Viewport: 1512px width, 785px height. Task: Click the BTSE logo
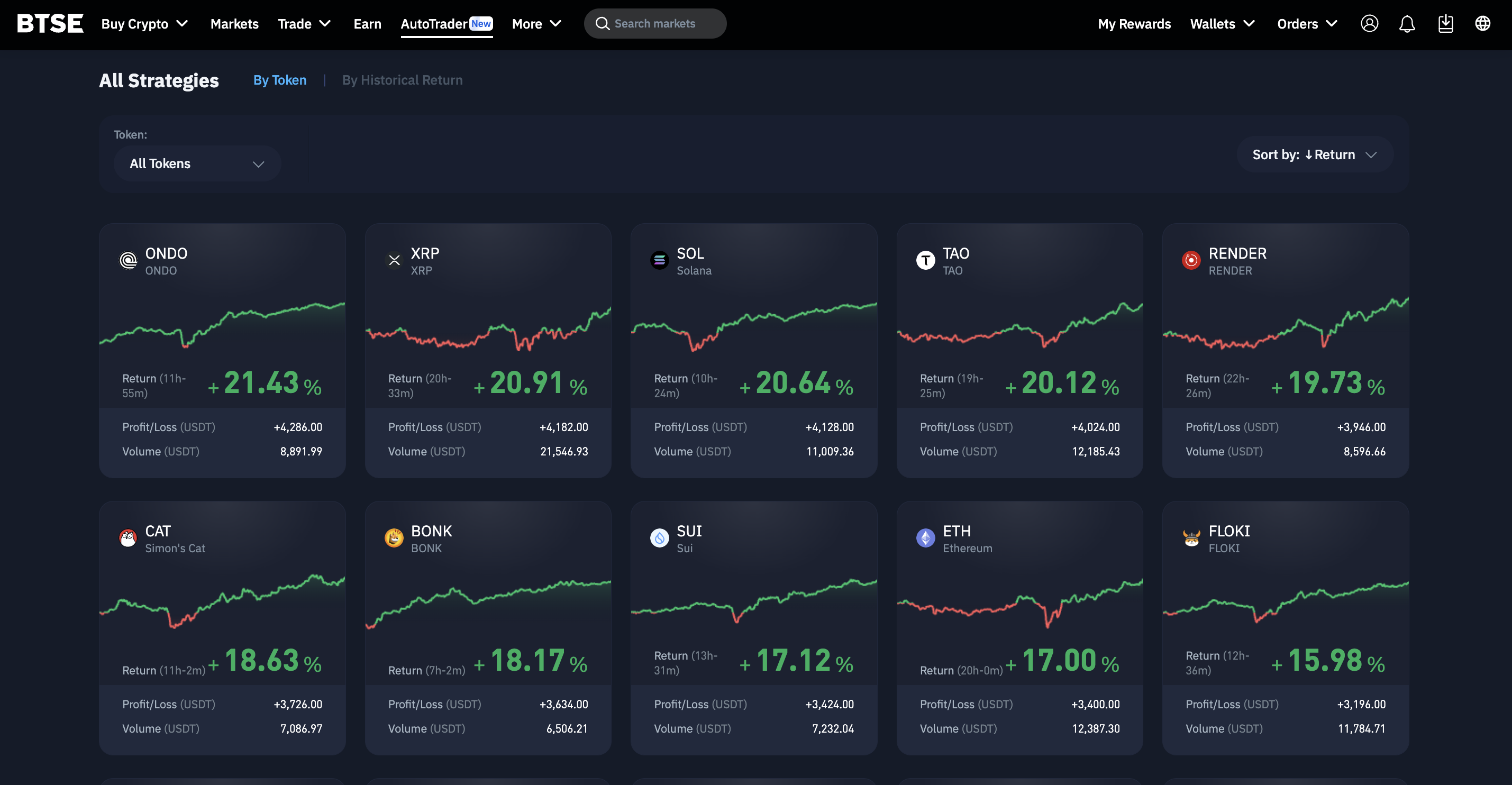point(50,23)
